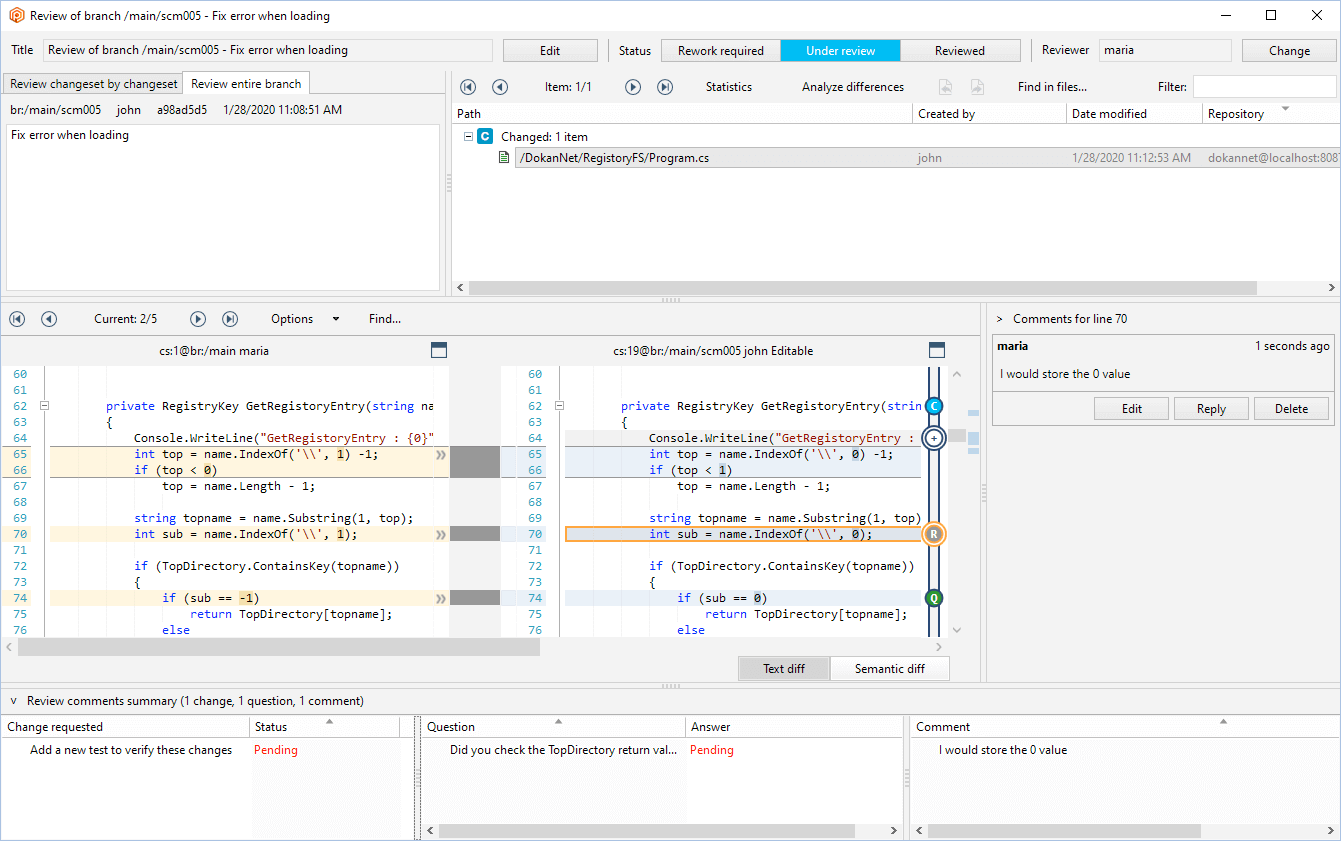
Task: Open Review entire branch tab
Action: [246, 84]
